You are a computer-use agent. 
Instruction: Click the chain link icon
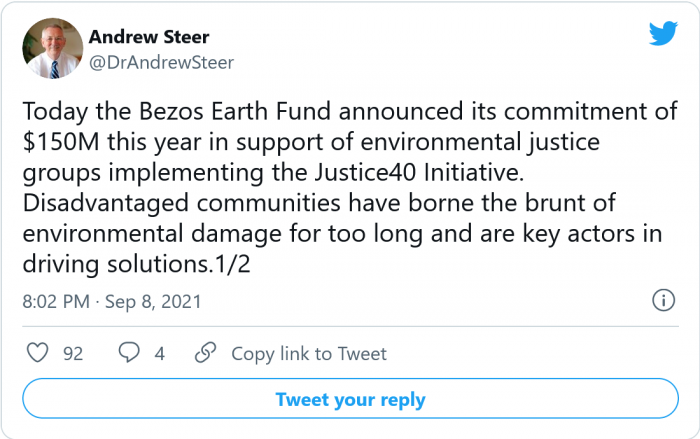[x=205, y=353]
